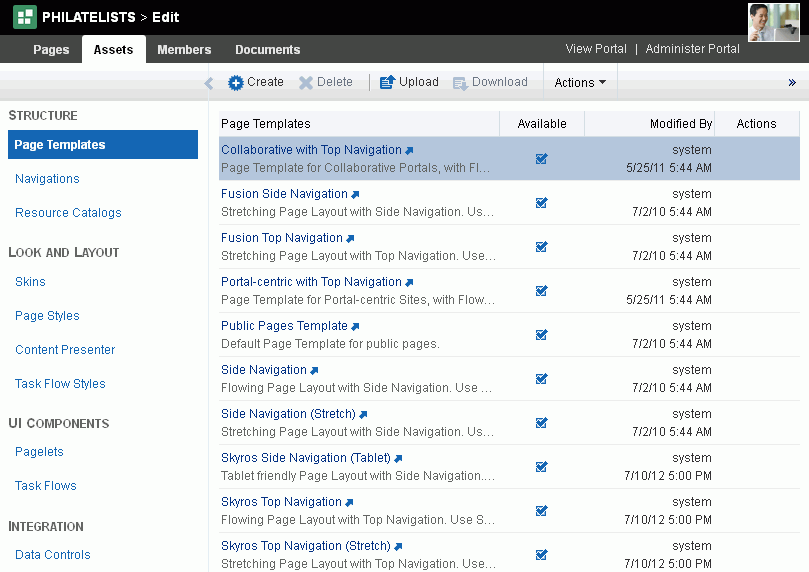Screen dimensions: 809x572
Task: Click arrow icon beside Fusion Side Navigation
Action: point(355,194)
